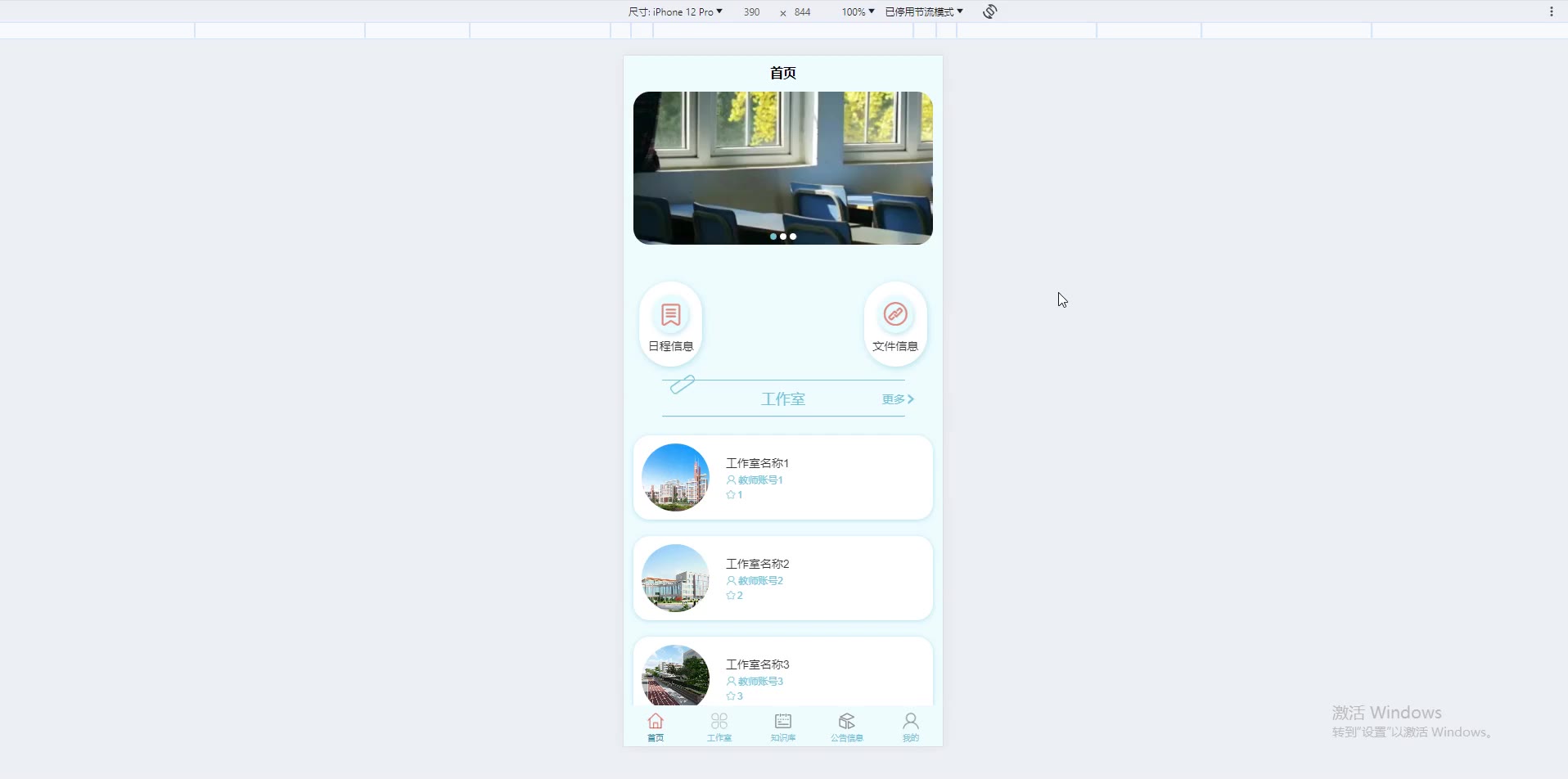The height and width of the screenshot is (779, 1568).
Task: Click the person icon beside 教师账号1
Action: [731, 480]
